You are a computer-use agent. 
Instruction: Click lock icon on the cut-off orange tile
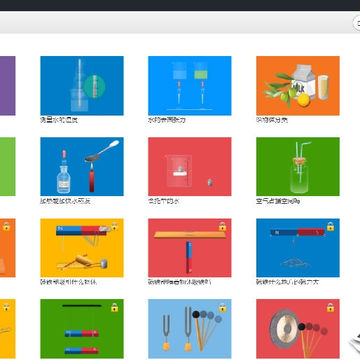6,226
